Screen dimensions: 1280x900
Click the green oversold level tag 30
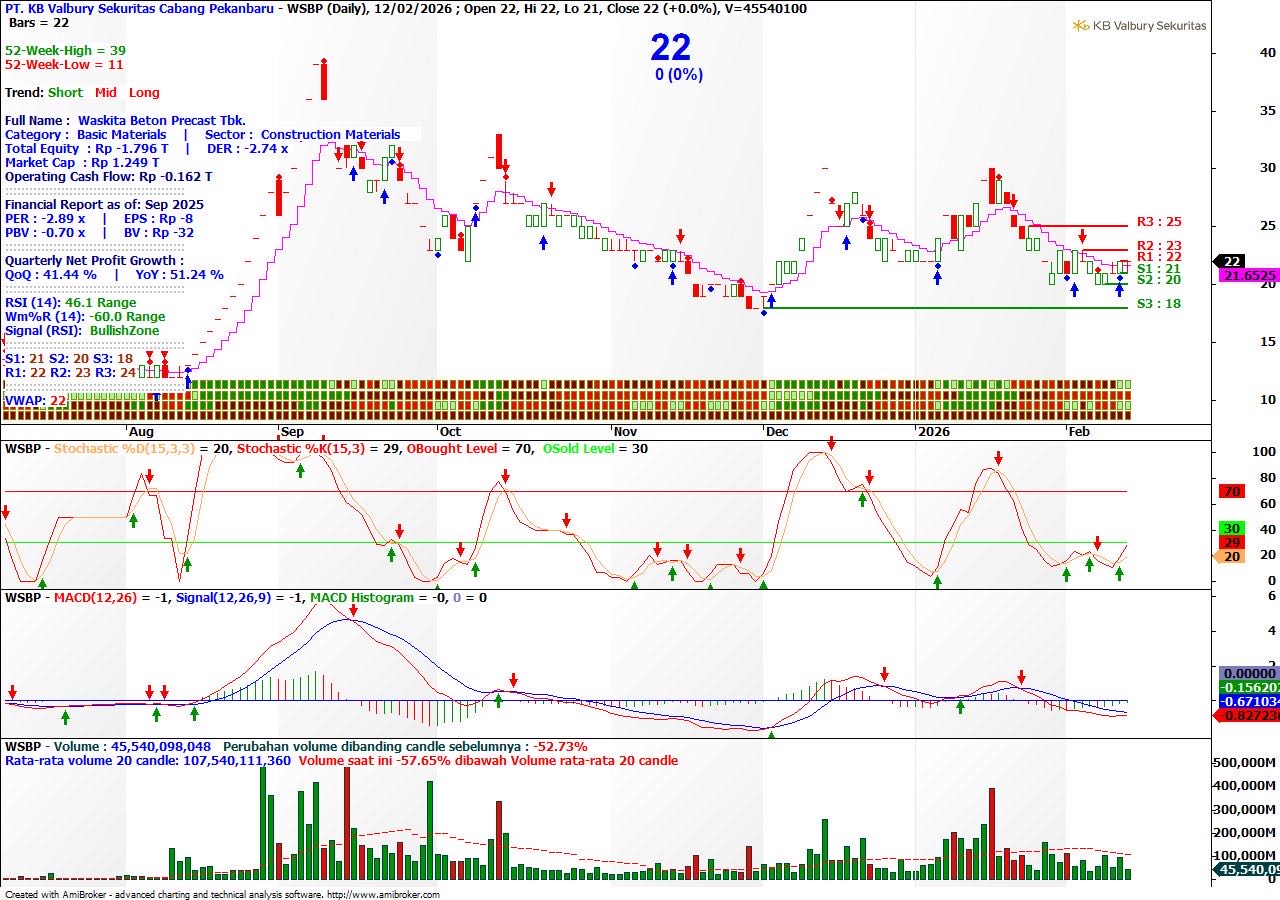click(1232, 528)
